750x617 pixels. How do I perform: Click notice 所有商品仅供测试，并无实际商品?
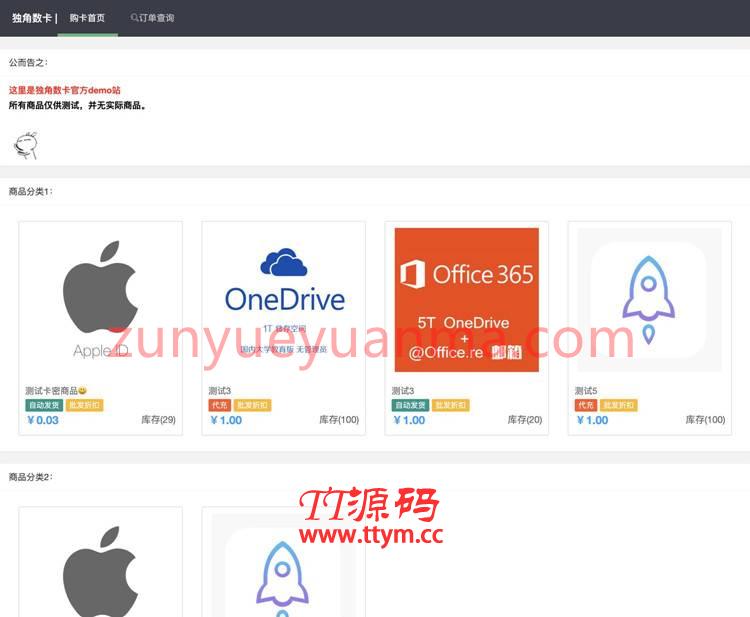coord(77,106)
